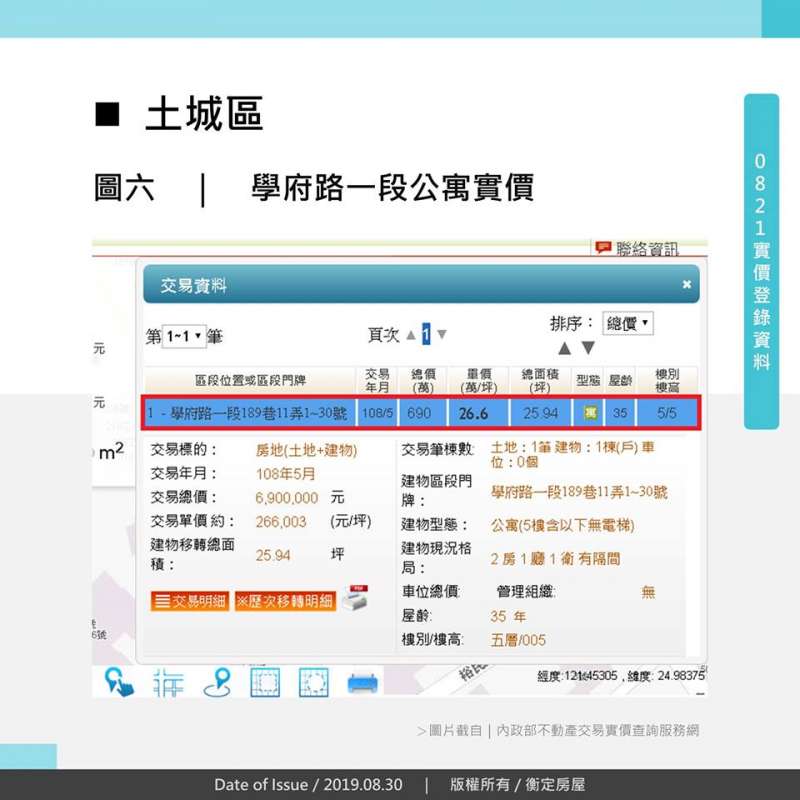Select the square area selection tool icon
Viewport: 800px width, 800px height.
pos(265,682)
